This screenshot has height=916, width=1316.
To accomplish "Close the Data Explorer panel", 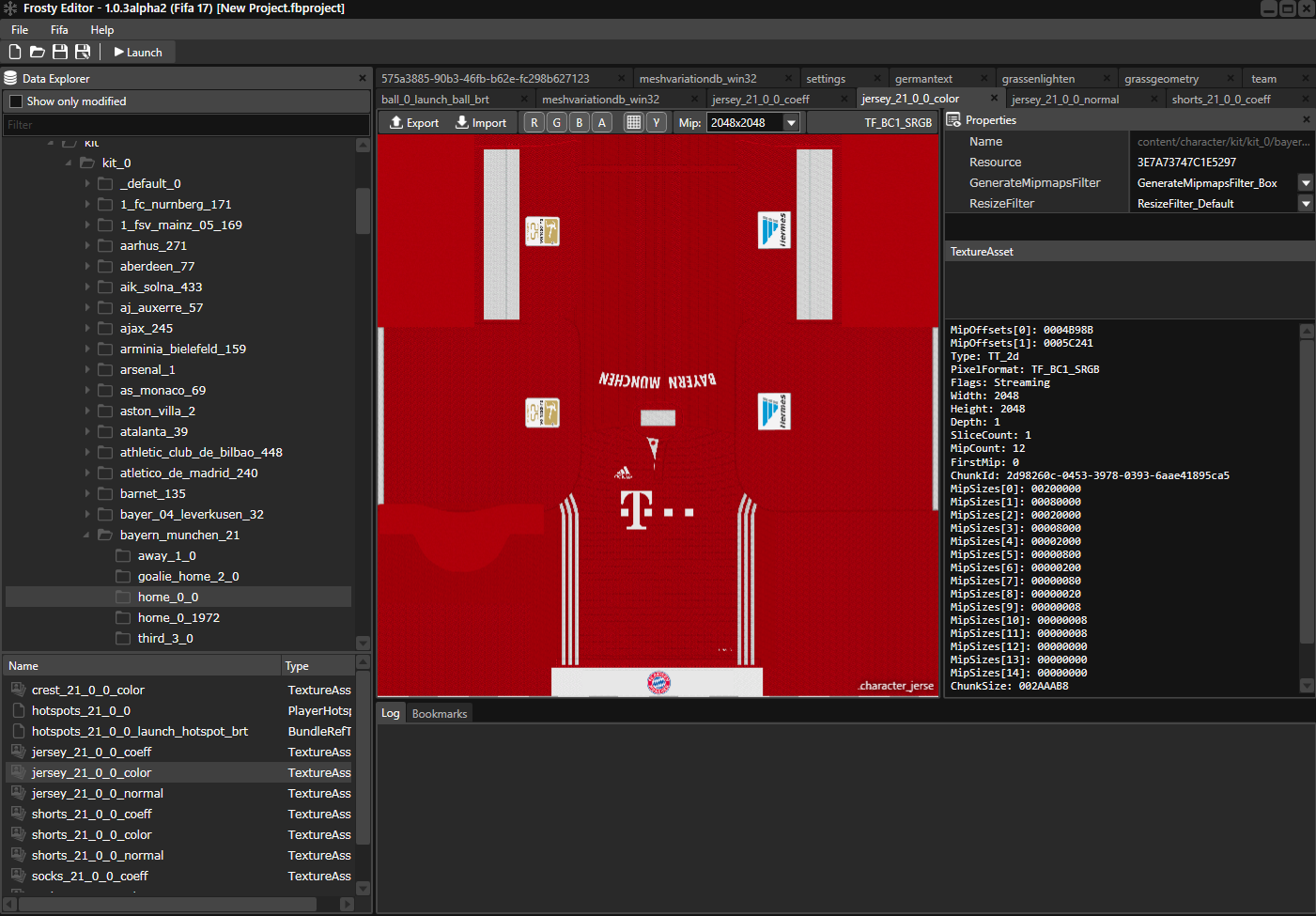I will point(363,78).
